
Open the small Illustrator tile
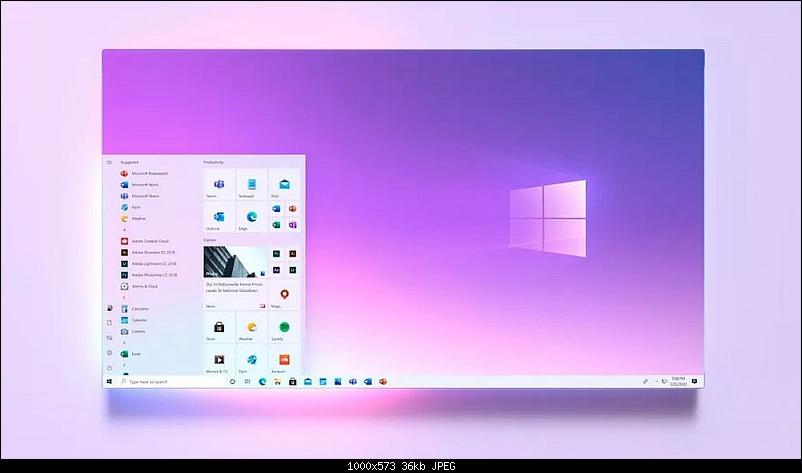pyautogui.click(x=293, y=254)
